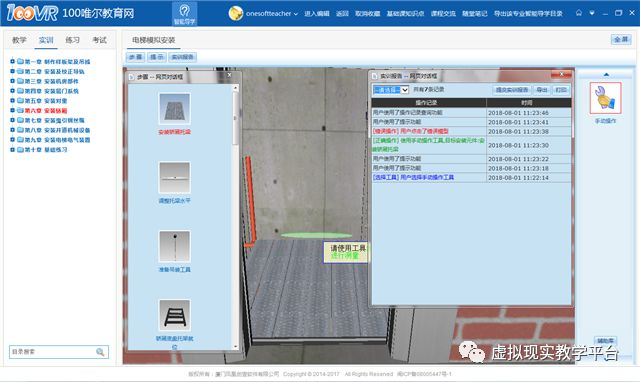The image size is (640, 382).
Task: Expand the 第二章 tree node
Action: coord(12,71)
